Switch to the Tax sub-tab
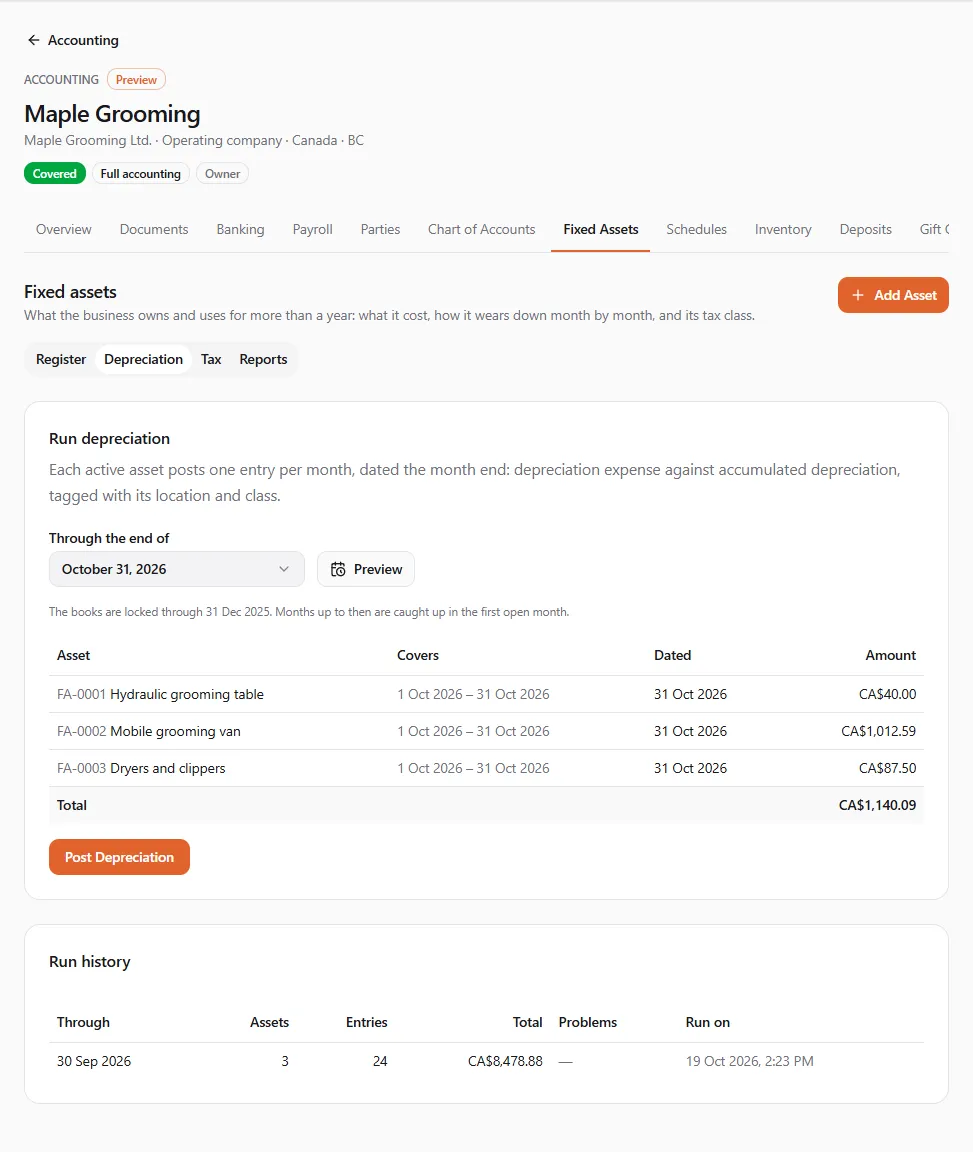 [211, 359]
